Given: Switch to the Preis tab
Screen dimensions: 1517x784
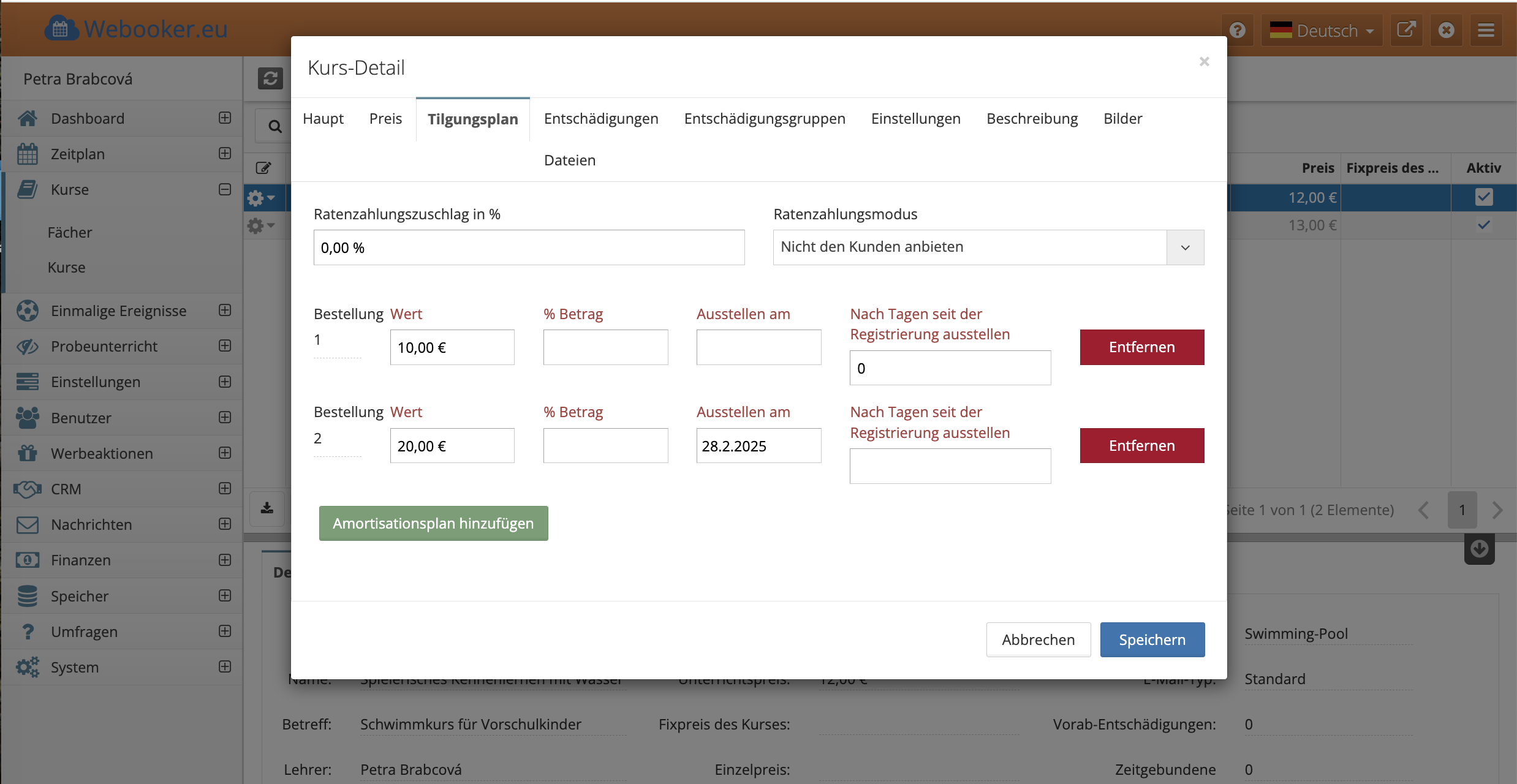Looking at the screenshot, I should [x=385, y=119].
